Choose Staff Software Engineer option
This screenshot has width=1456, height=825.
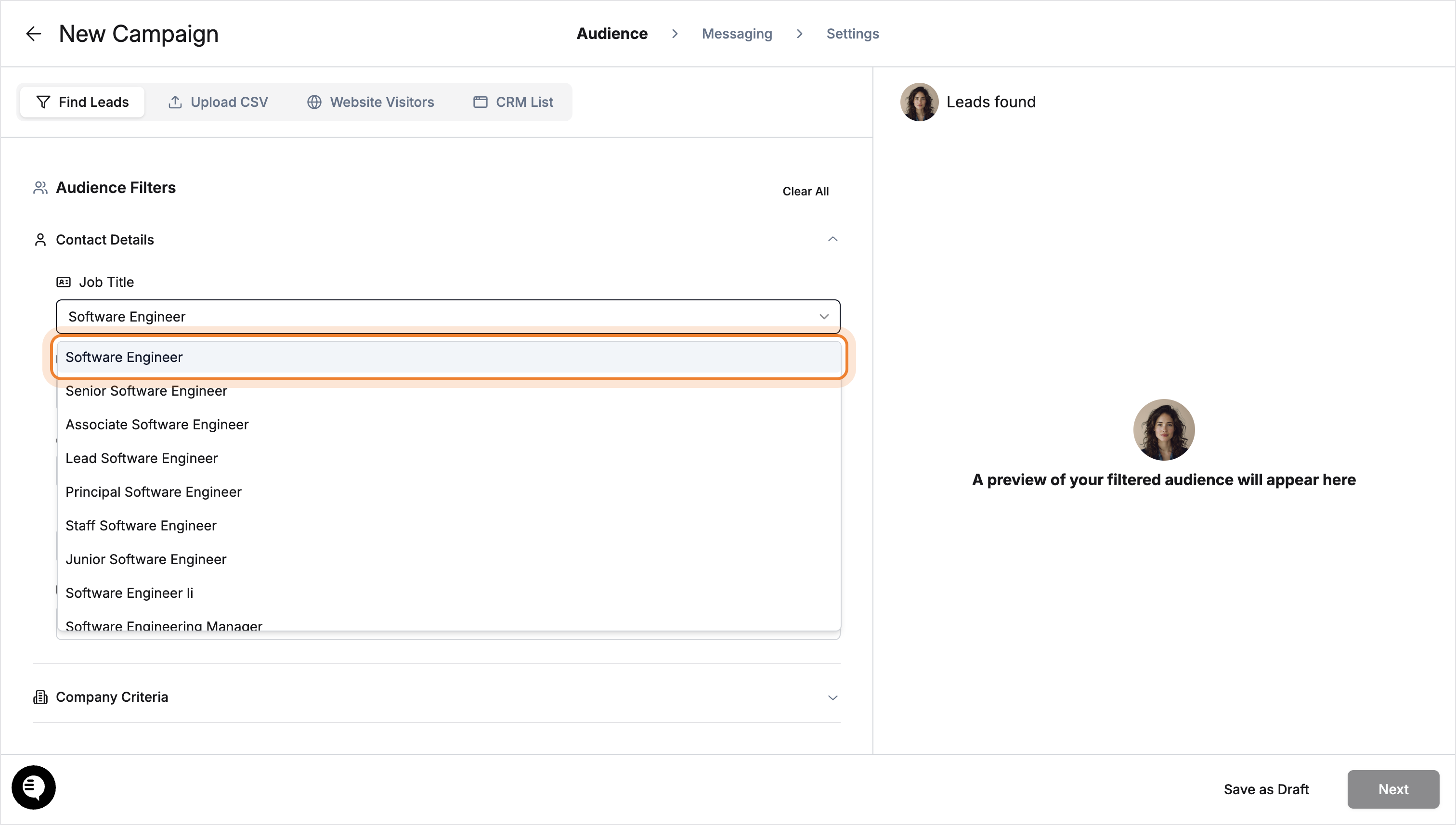[449, 526]
